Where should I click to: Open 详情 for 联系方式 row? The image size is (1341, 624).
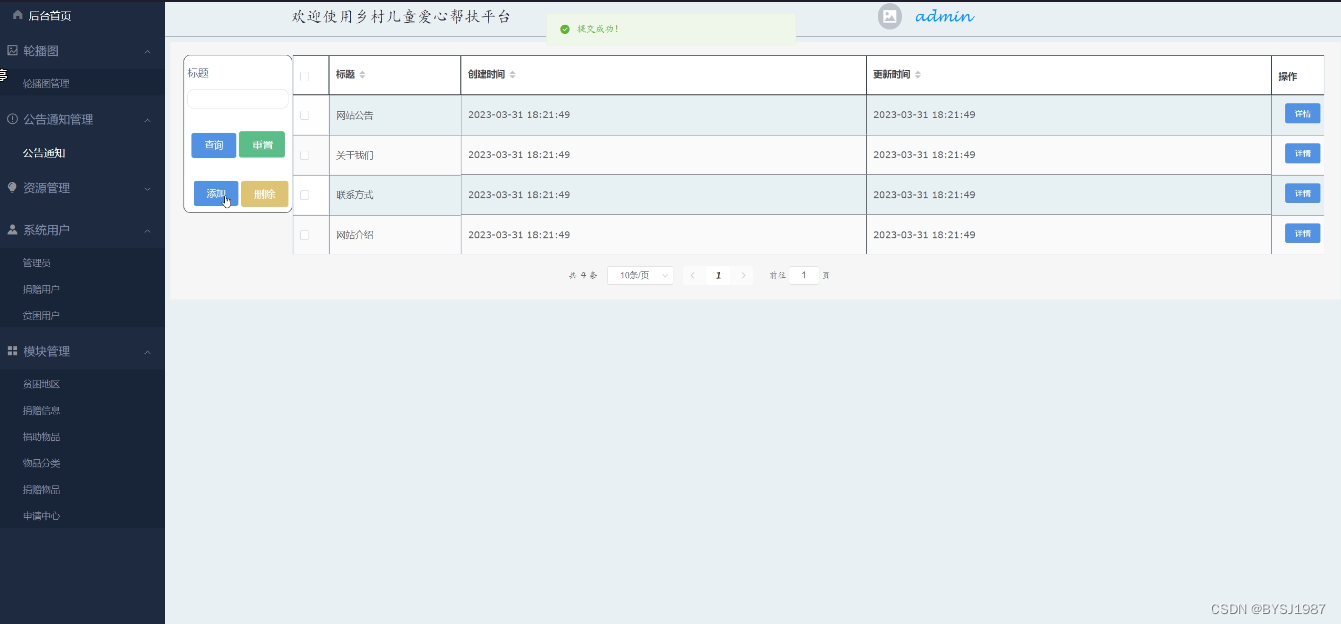coord(1302,193)
